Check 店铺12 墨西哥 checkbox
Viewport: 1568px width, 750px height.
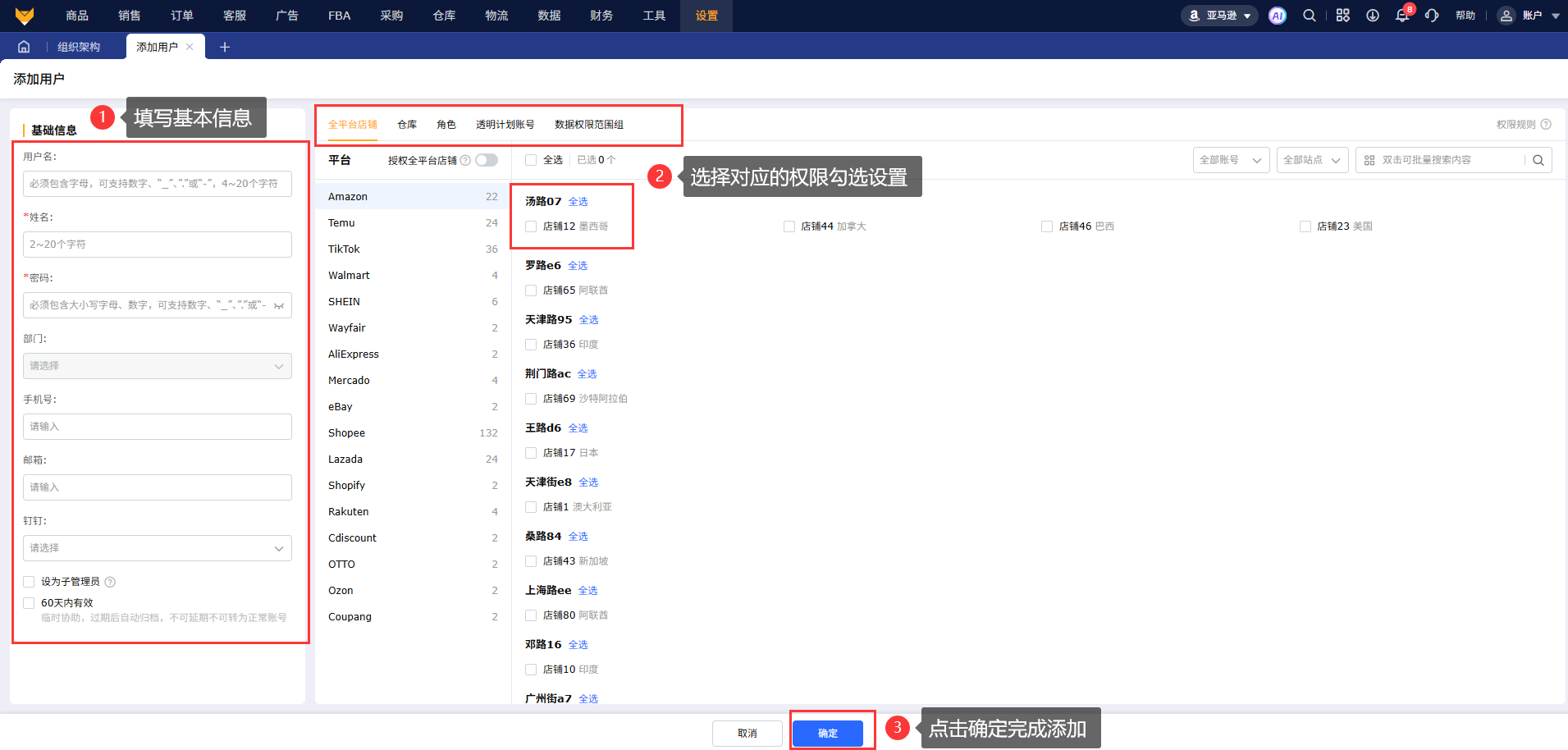[x=531, y=226]
